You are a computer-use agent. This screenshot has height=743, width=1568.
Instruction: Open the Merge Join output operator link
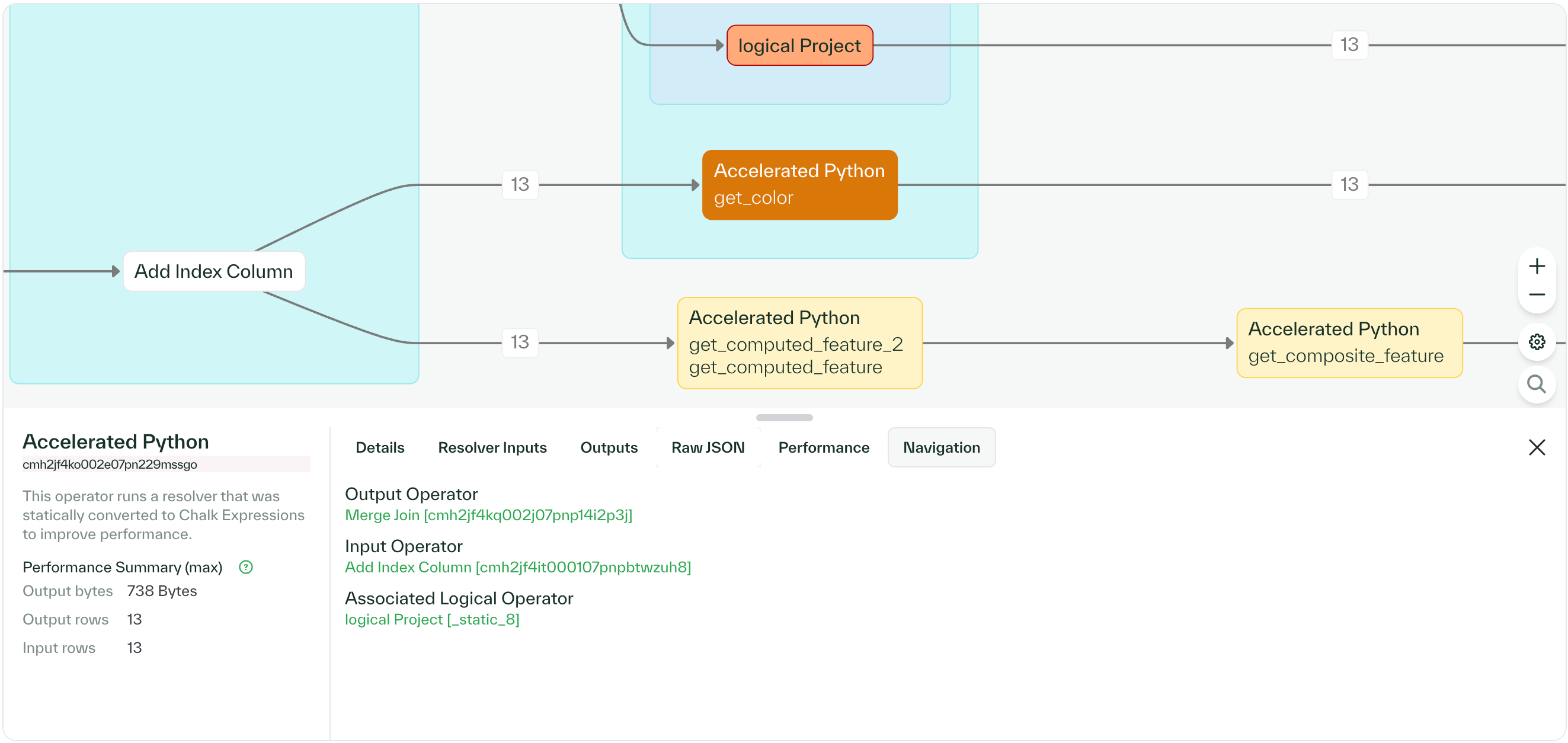[x=489, y=515]
